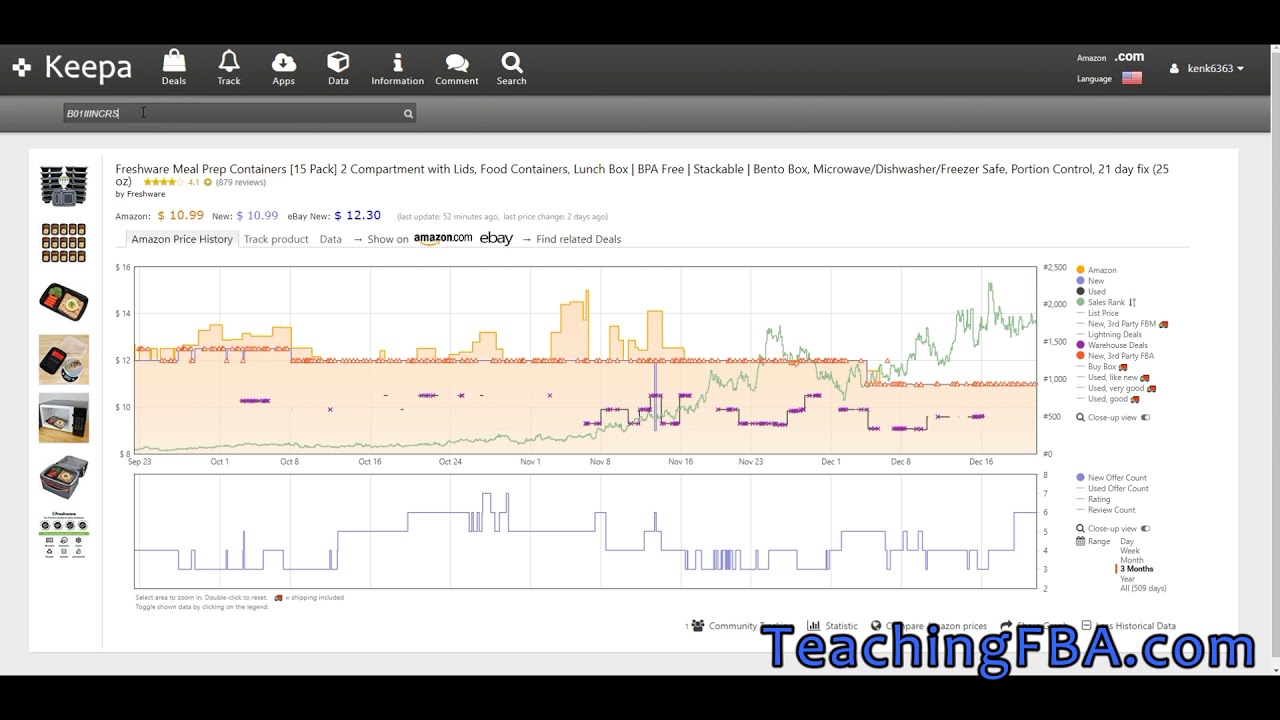This screenshot has width=1280, height=720.
Task: Show product on eBay via the ebay logo
Action: pos(496,238)
